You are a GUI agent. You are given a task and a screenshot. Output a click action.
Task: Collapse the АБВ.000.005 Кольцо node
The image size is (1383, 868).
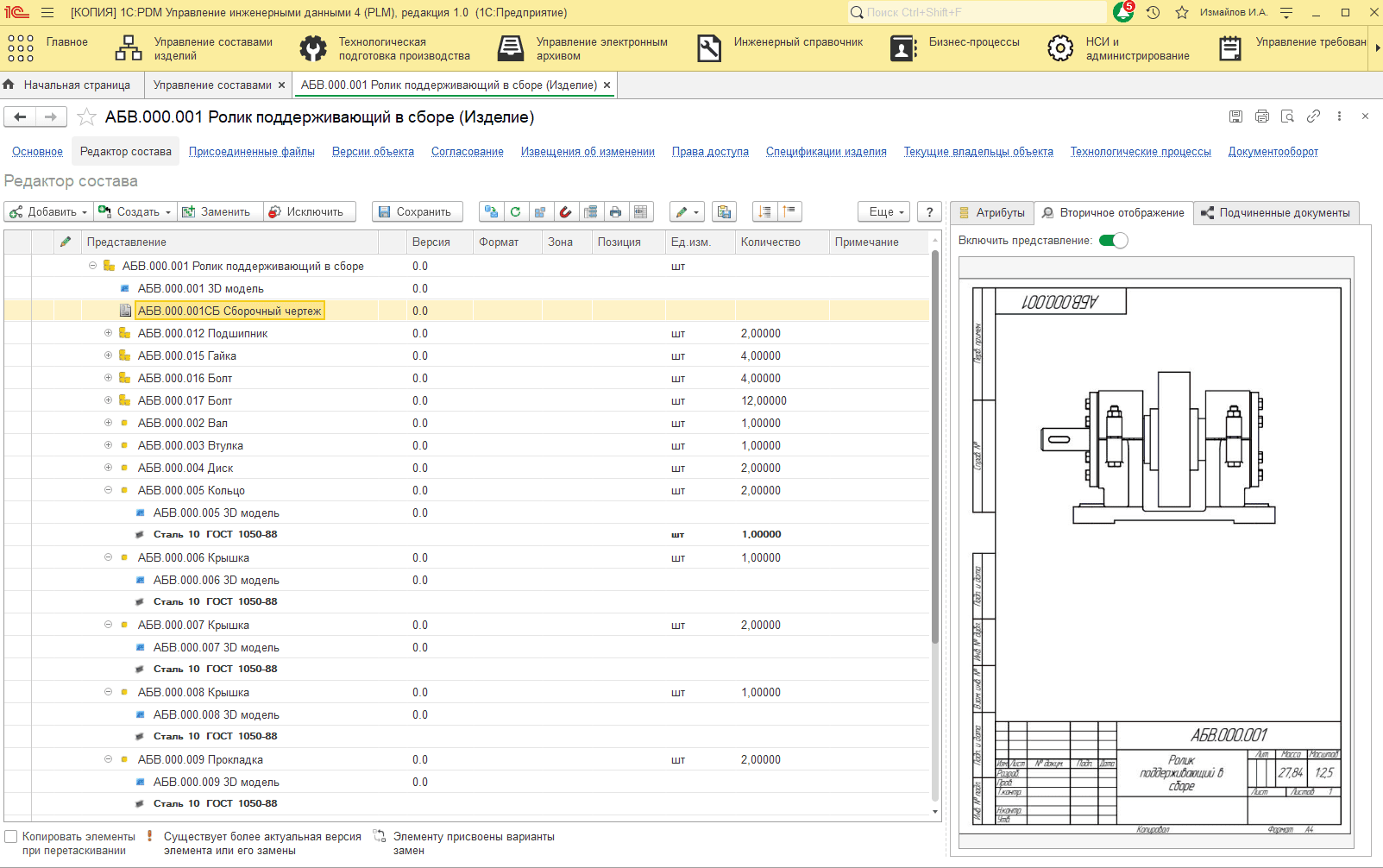point(108,490)
